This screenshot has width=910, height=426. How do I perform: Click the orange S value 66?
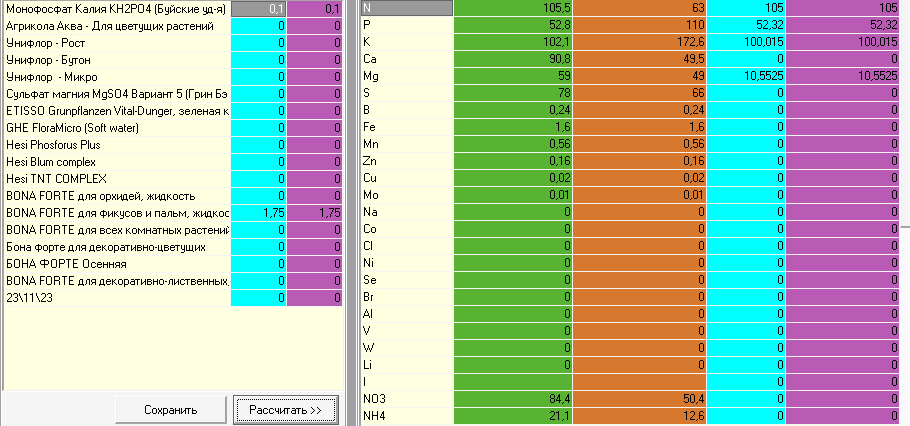(x=640, y=93)
